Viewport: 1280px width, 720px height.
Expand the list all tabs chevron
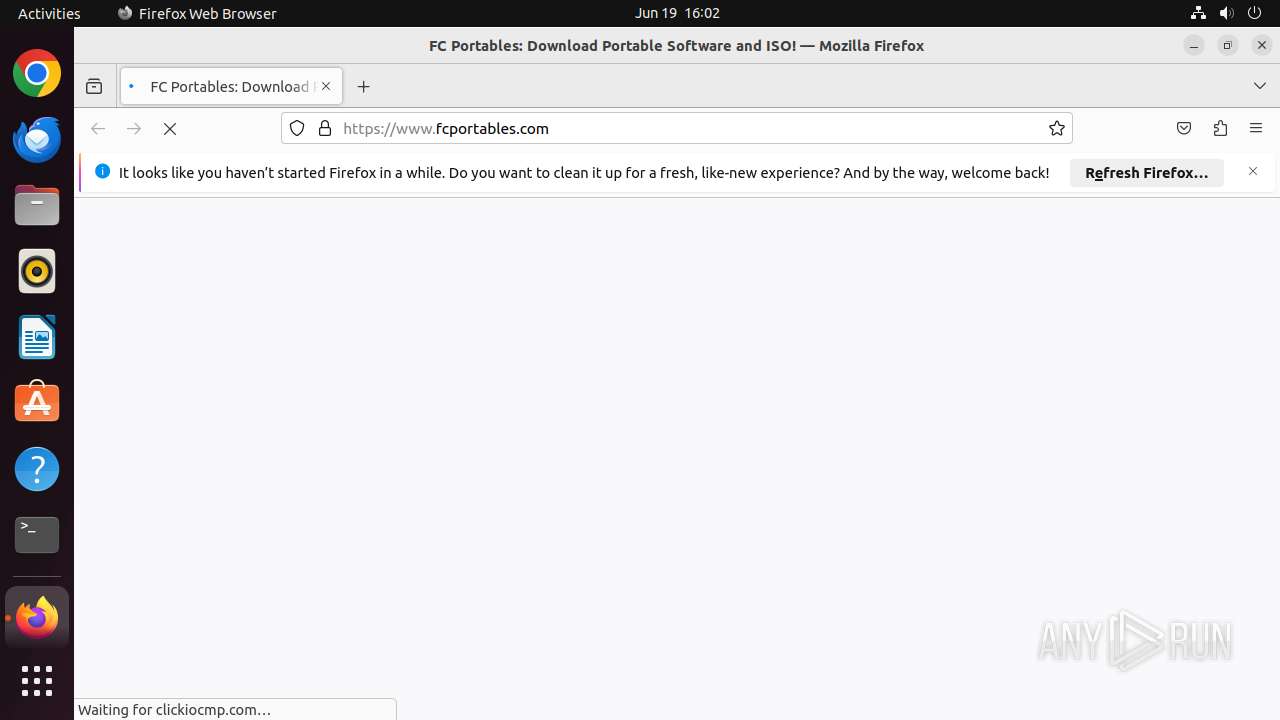click(1260, 86)
